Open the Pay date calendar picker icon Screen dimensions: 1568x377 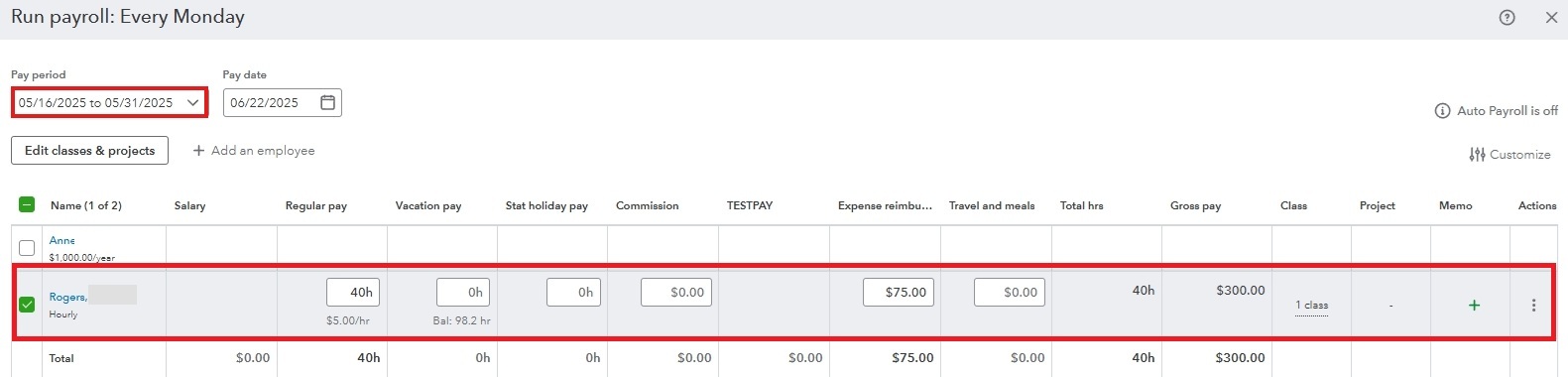pyautogui.click(x=327, y=102)
